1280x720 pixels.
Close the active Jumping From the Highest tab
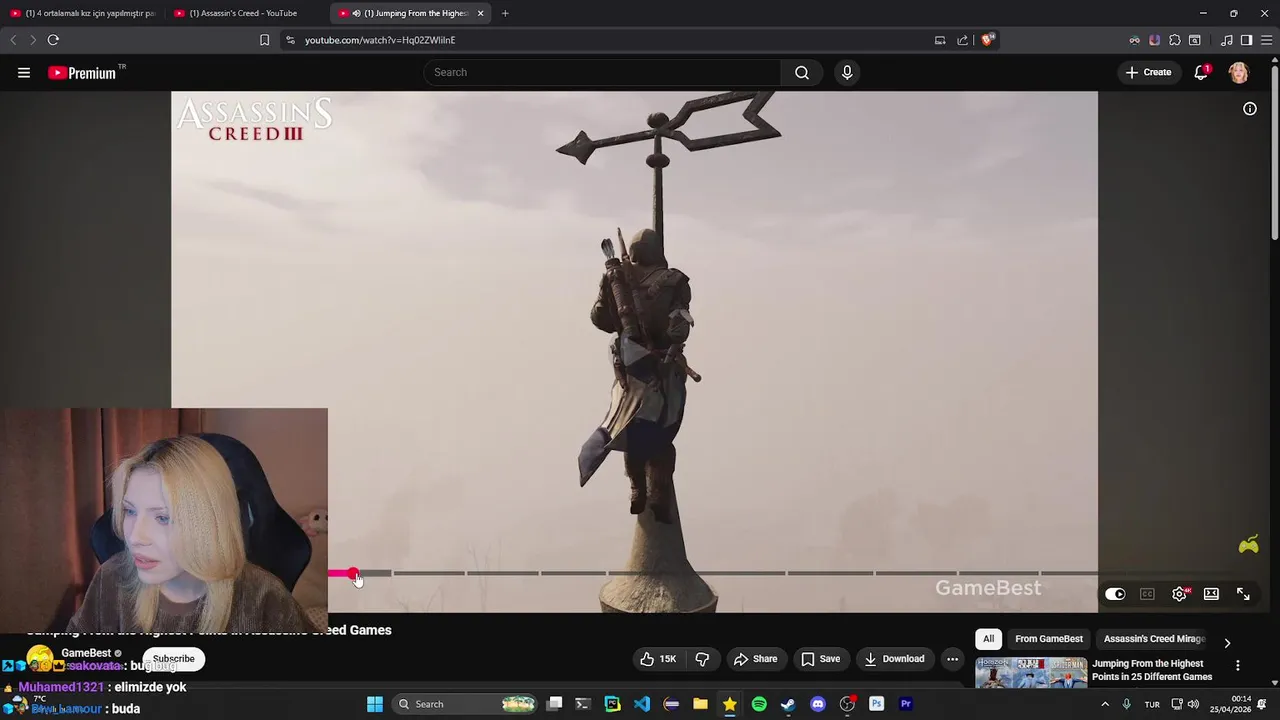pyautogui.click(x=481, y=13)
